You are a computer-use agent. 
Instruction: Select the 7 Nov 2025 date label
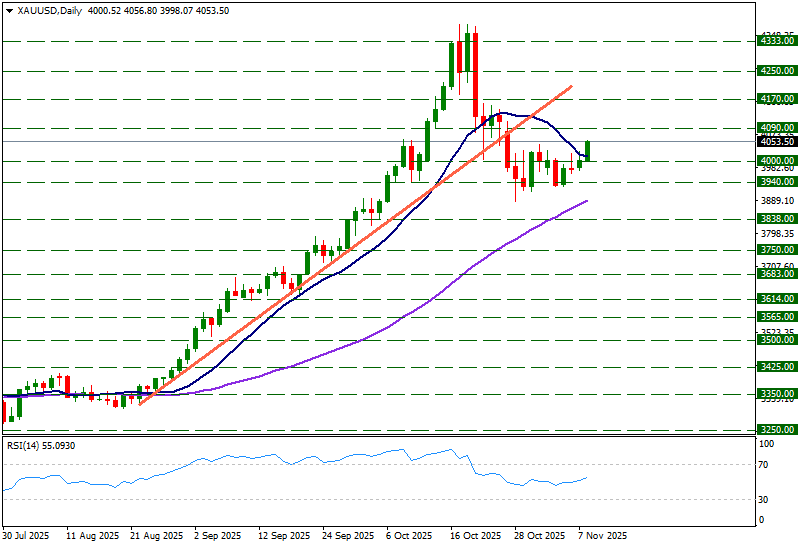(599, 536)
